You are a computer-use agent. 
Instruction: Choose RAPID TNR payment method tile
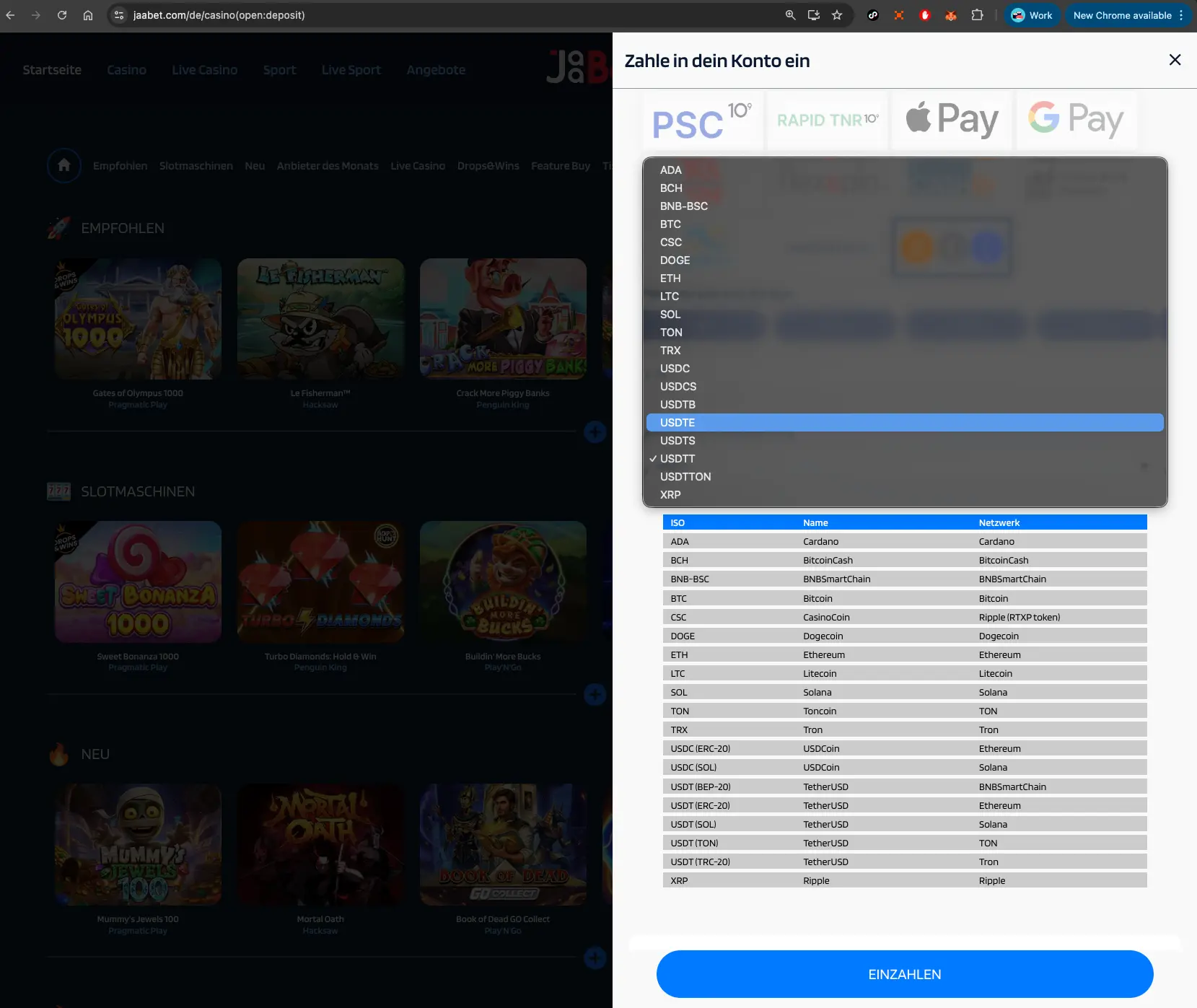(828, 120)
